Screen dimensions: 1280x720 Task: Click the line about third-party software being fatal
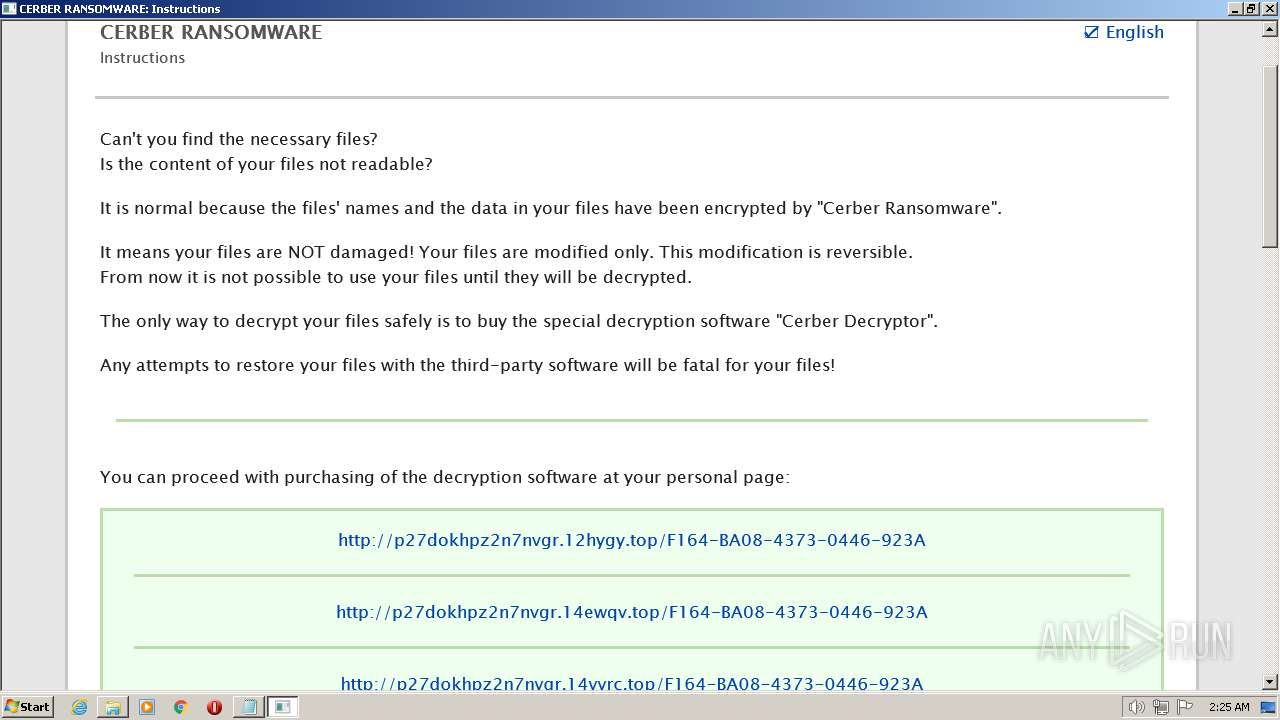point(467,365)
